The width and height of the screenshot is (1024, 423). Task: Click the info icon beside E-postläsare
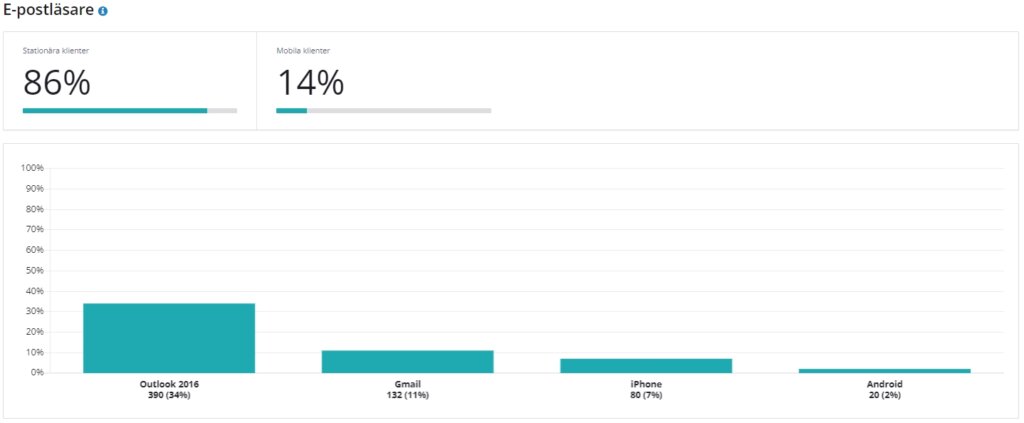(103, 11)
